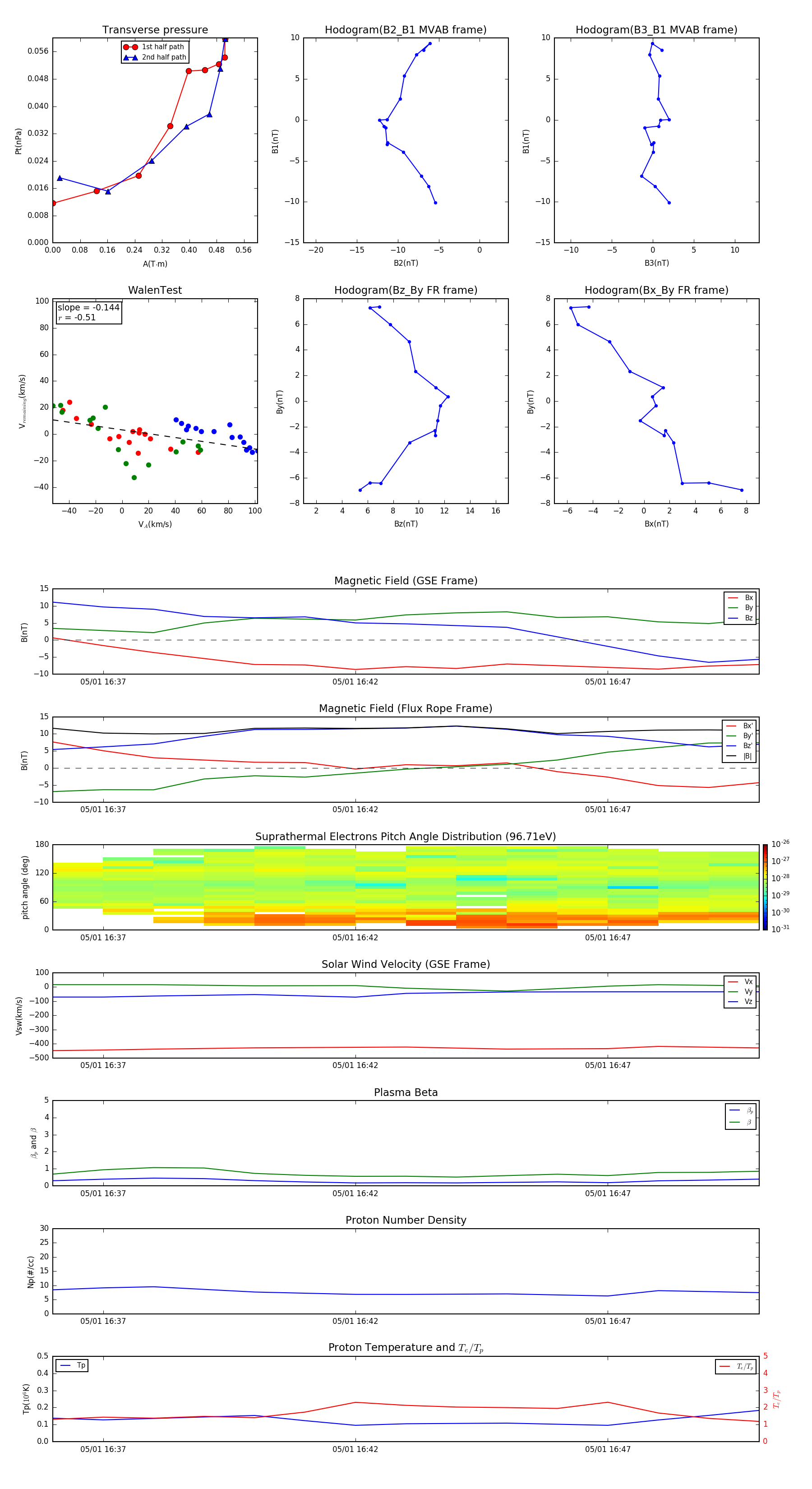The height and width of the screenshot is (1489, 812).
Task: Click the Bz legend entry in GSE magnetic field
Action: pyautogui.click(x=740, y=619)
